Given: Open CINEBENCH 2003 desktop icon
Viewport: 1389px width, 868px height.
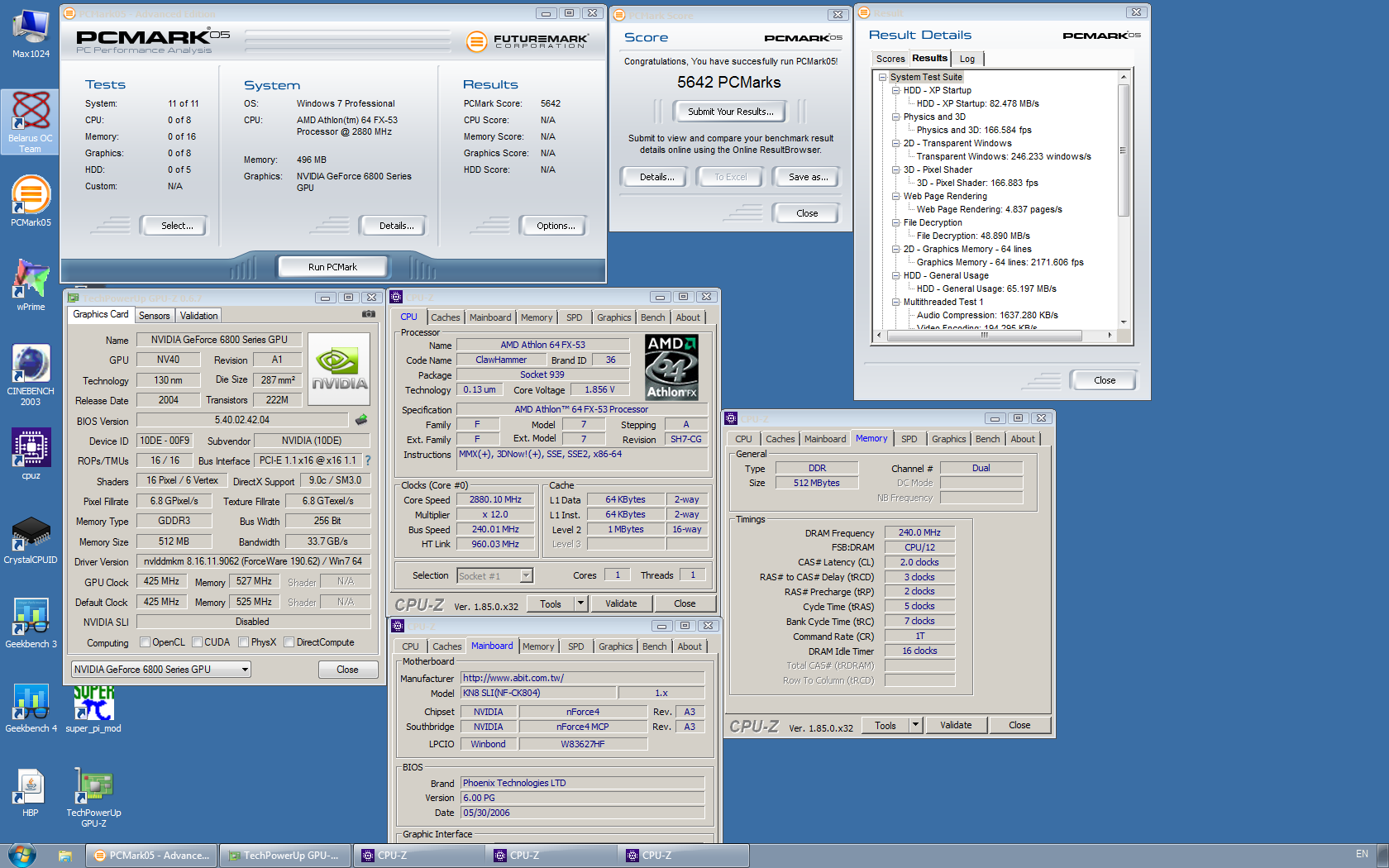Looking at the screenshot, I should coord(31,374).
